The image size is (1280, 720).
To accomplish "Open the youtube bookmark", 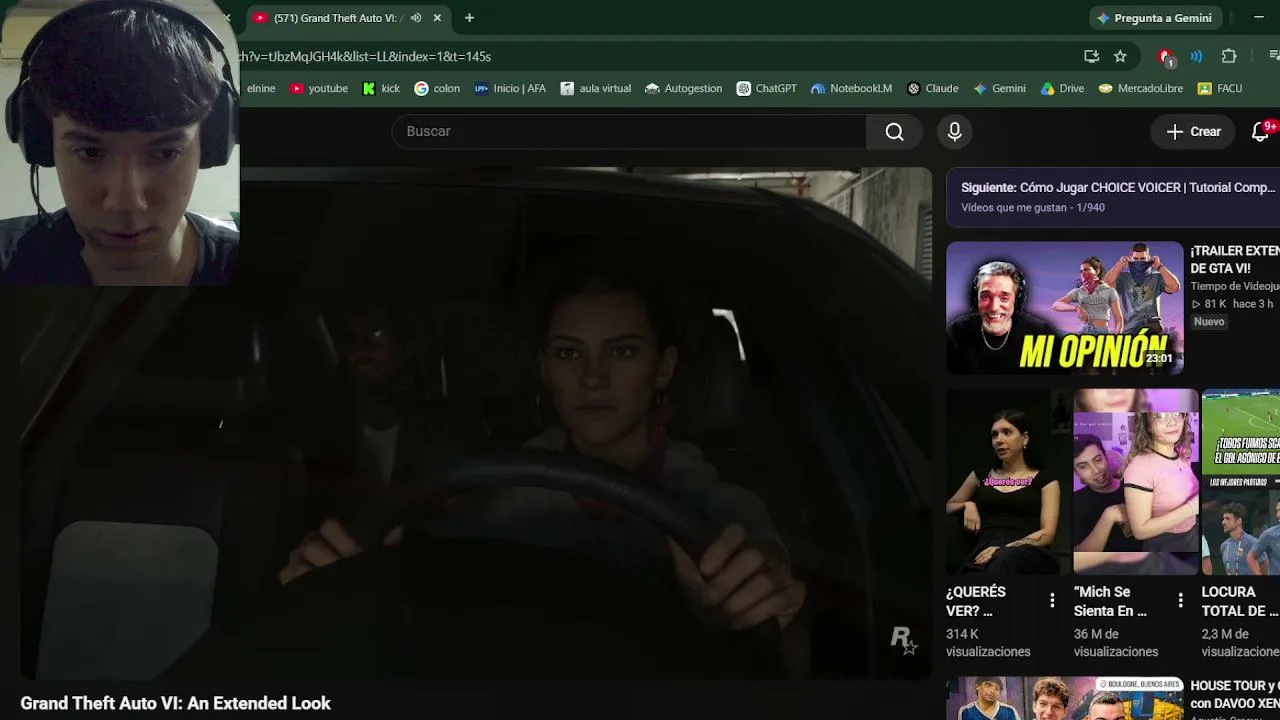I will coord(319,88).
